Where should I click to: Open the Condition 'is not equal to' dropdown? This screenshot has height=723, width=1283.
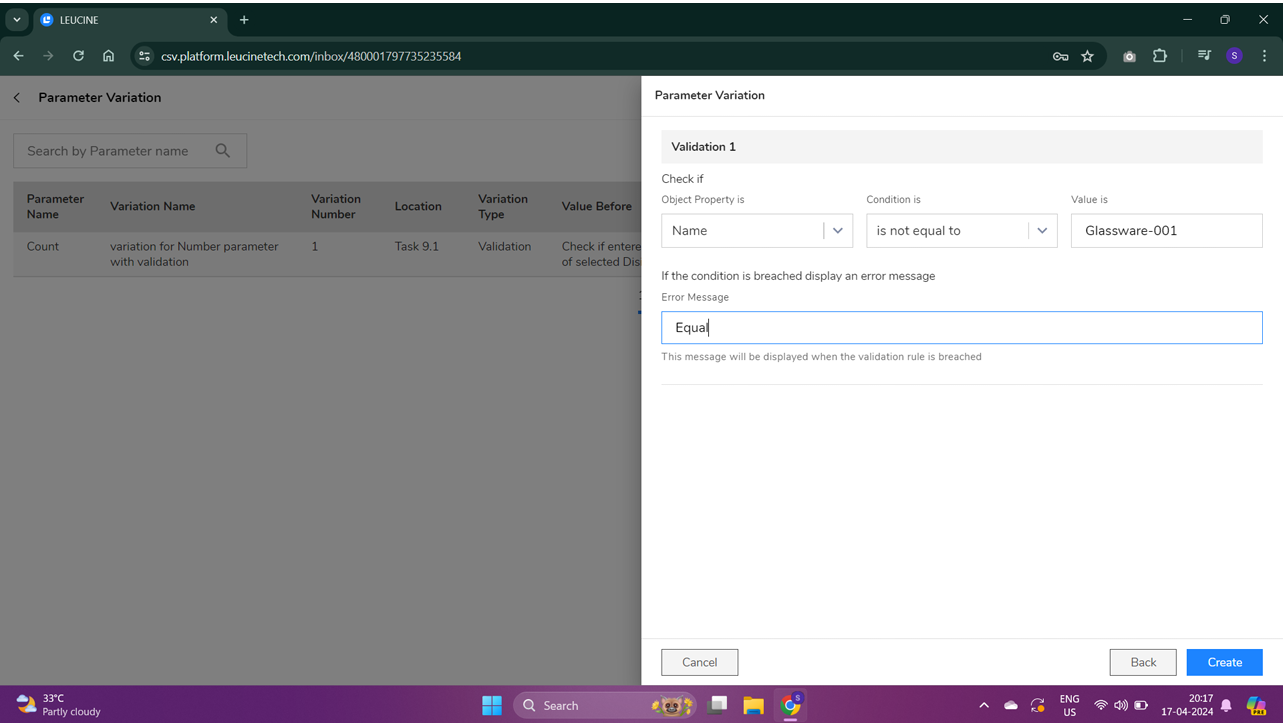tap(962, 230)
